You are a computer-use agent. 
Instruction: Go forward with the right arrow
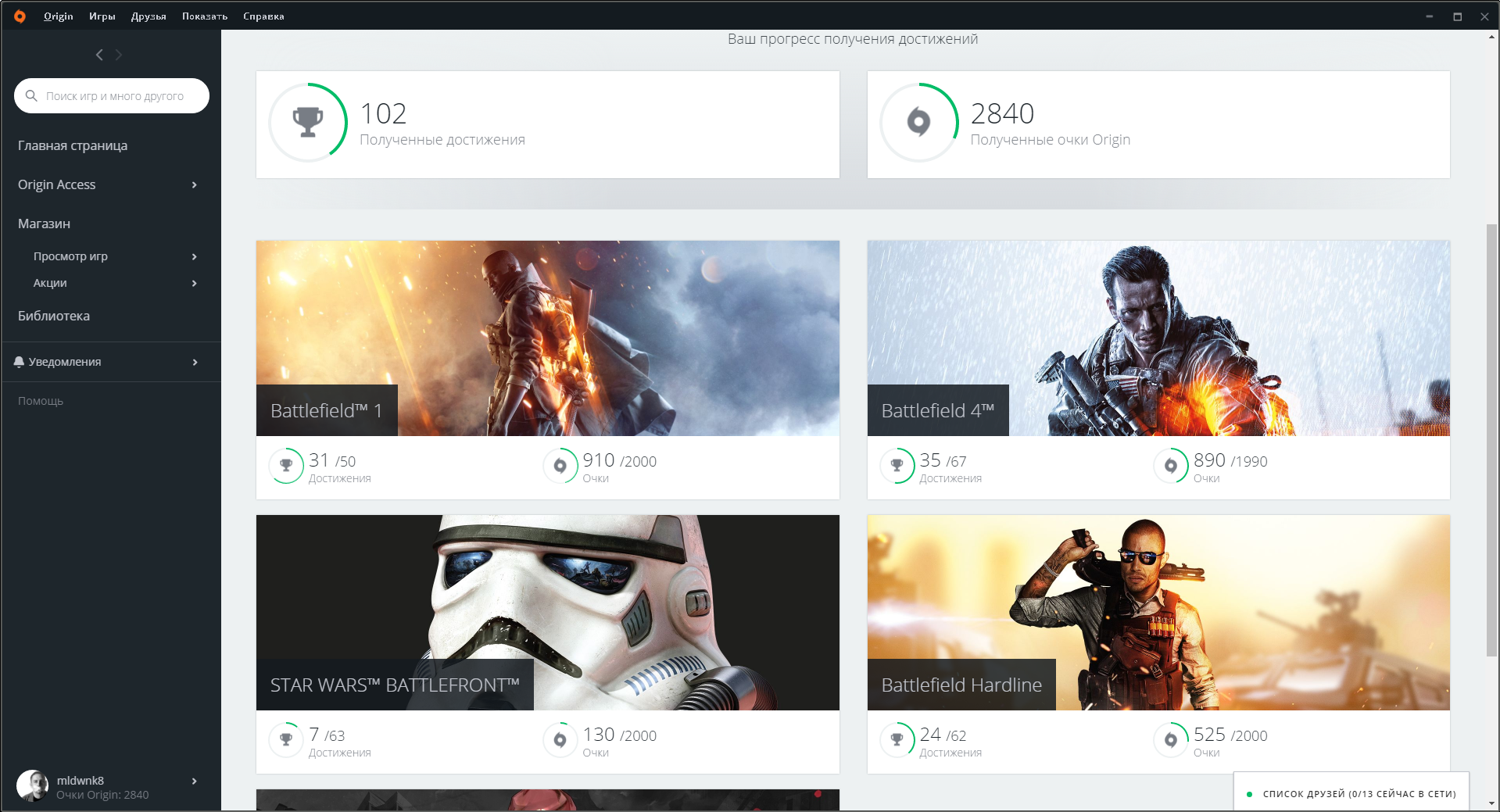click(x=119, y=55)
